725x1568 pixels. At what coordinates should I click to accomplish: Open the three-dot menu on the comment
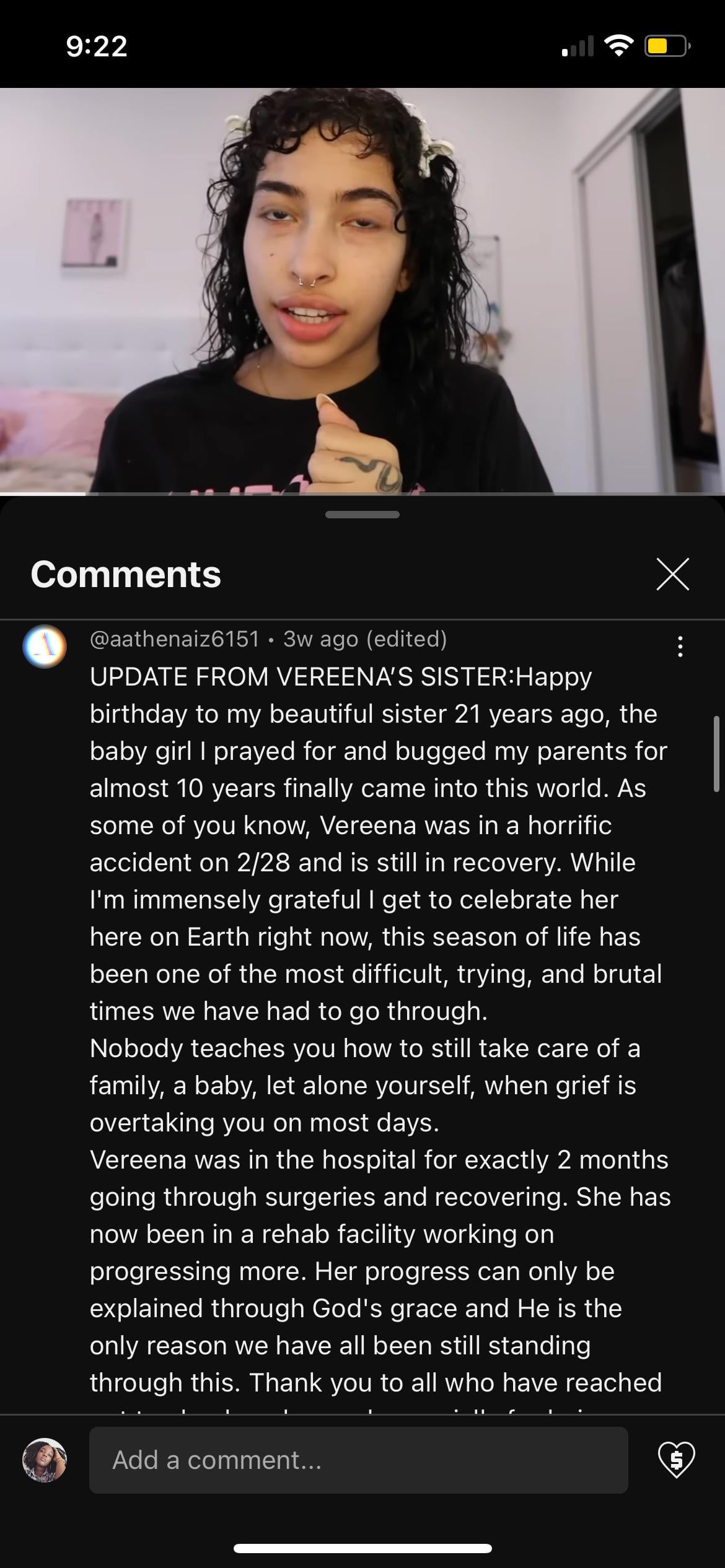pyautogui.click(x=680, y=646)
